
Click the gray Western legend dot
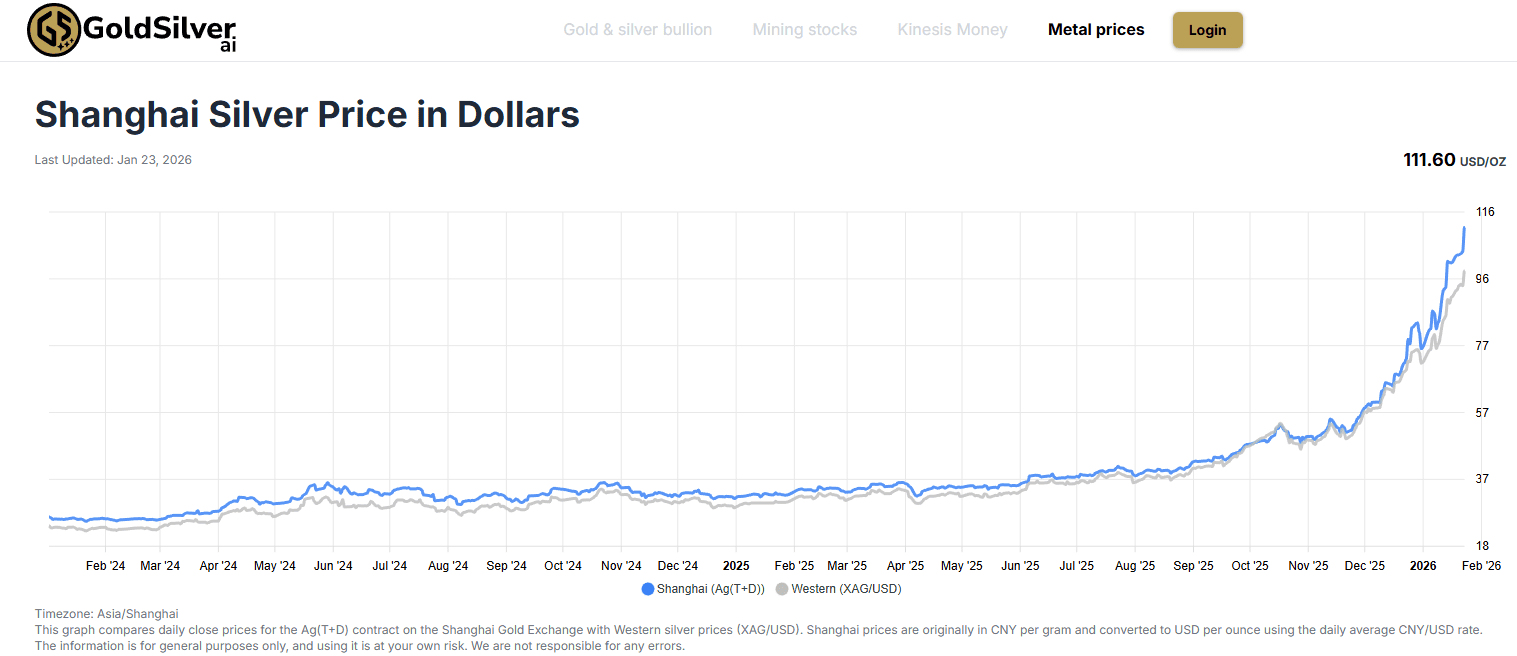[782, 589]
